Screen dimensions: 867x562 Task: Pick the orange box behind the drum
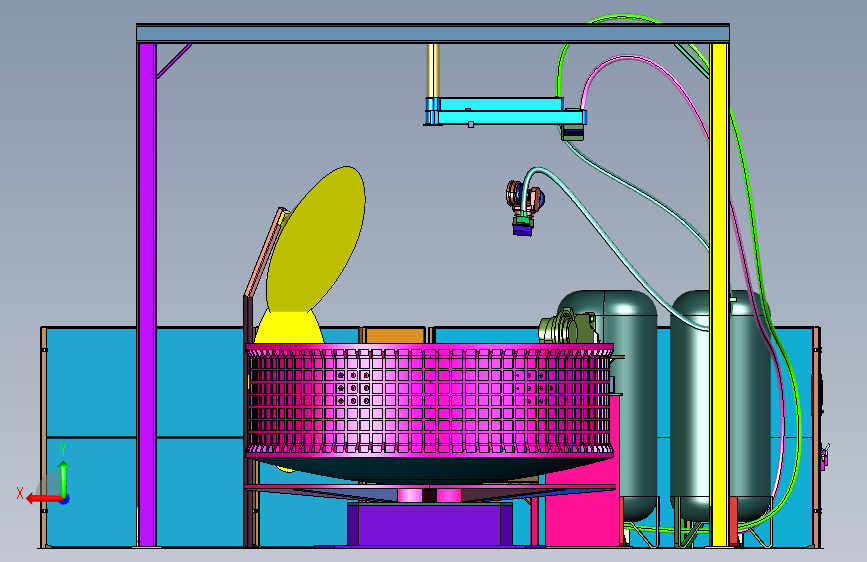pos(395,335)
